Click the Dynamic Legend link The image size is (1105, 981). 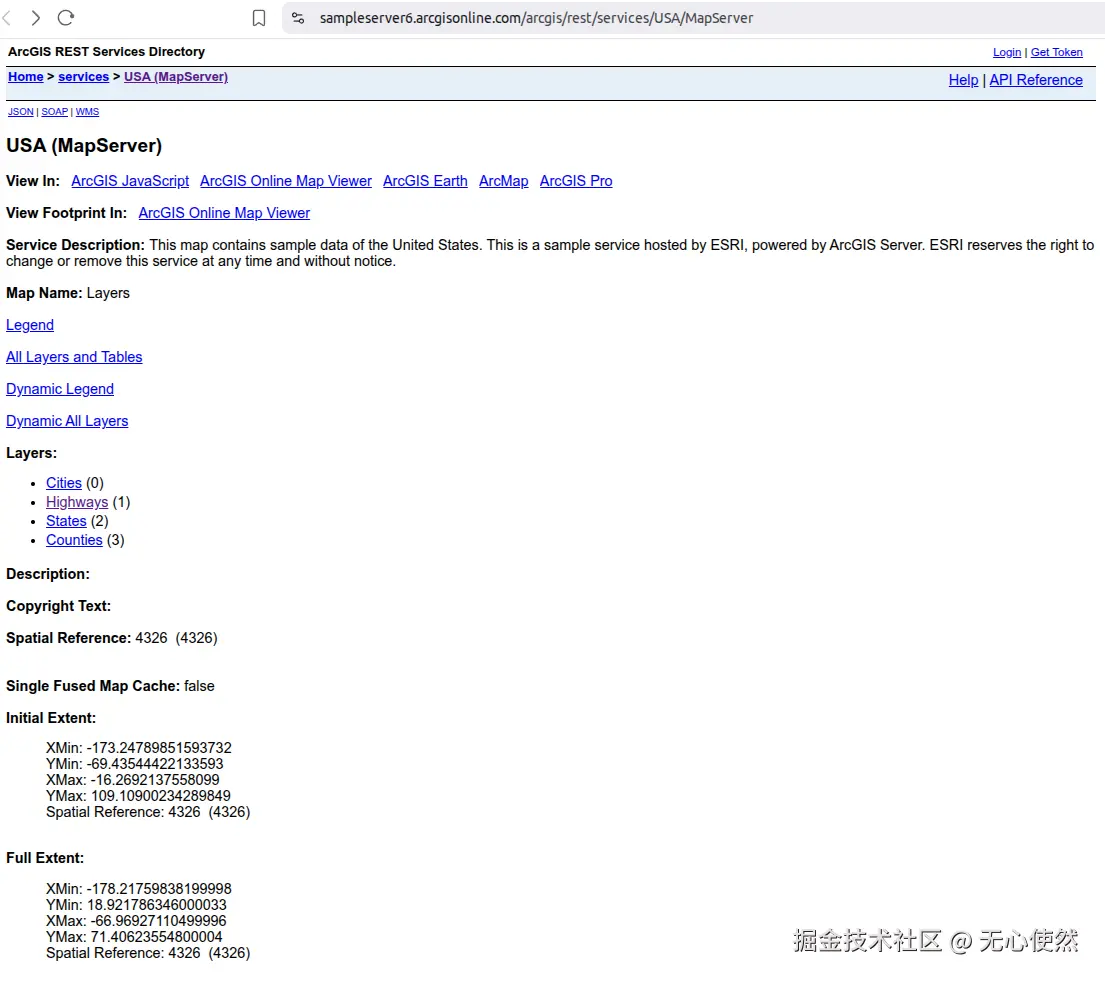(60, 389)
